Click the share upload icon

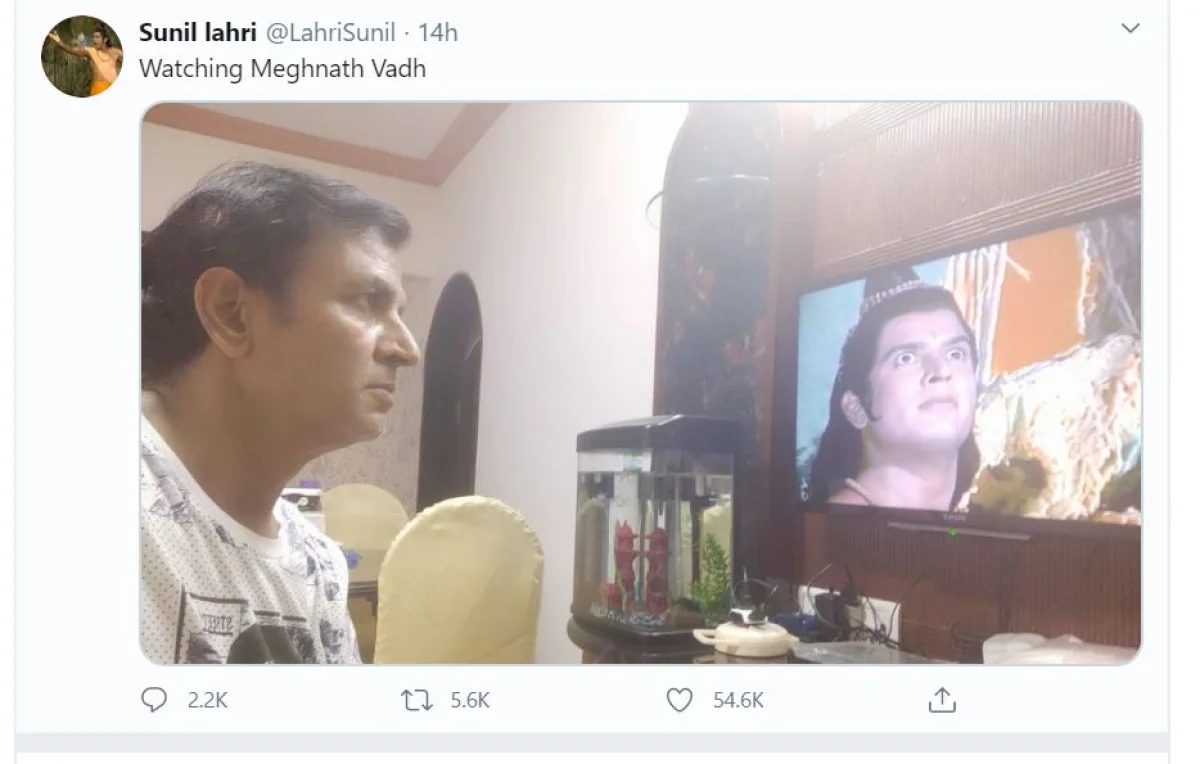pyautogui.click(x=941, y=701)
